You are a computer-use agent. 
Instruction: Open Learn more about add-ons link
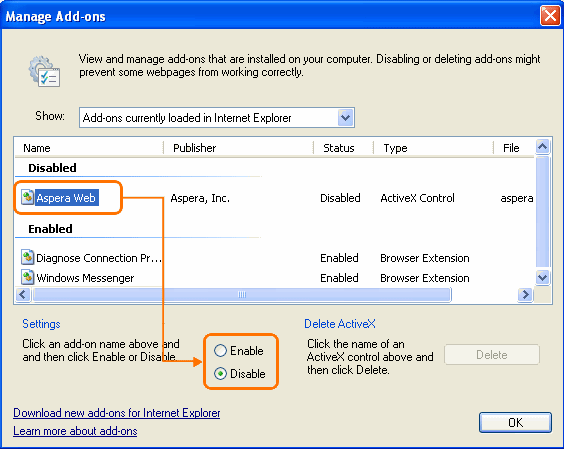[75, 431]
